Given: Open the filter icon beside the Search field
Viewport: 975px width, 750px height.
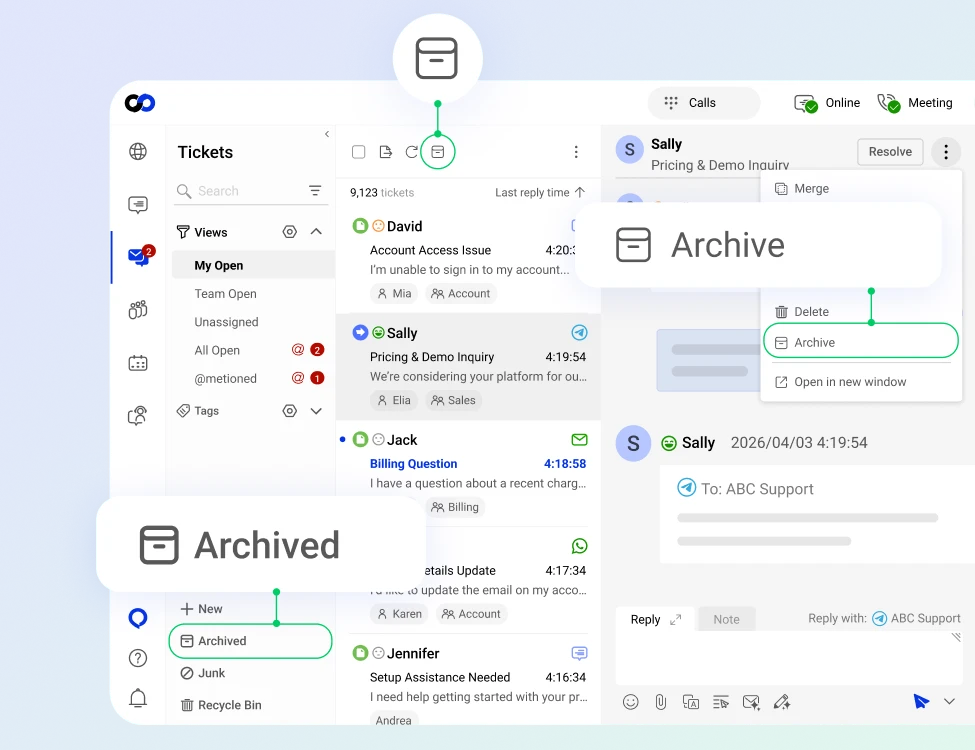Looking at the screenshot, I should [x=315, y=190].
